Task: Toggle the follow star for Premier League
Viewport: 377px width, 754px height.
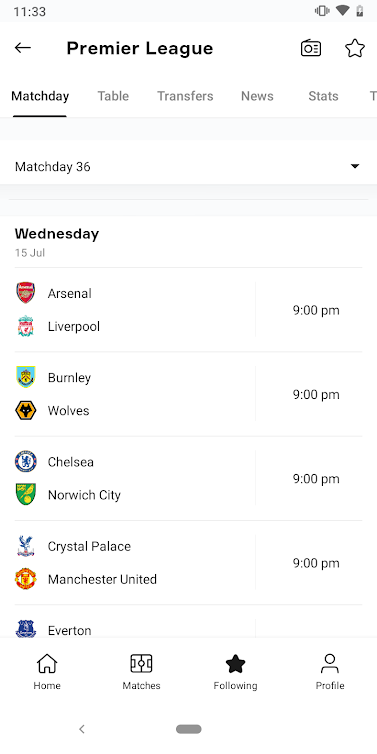Action: [355, 48]
